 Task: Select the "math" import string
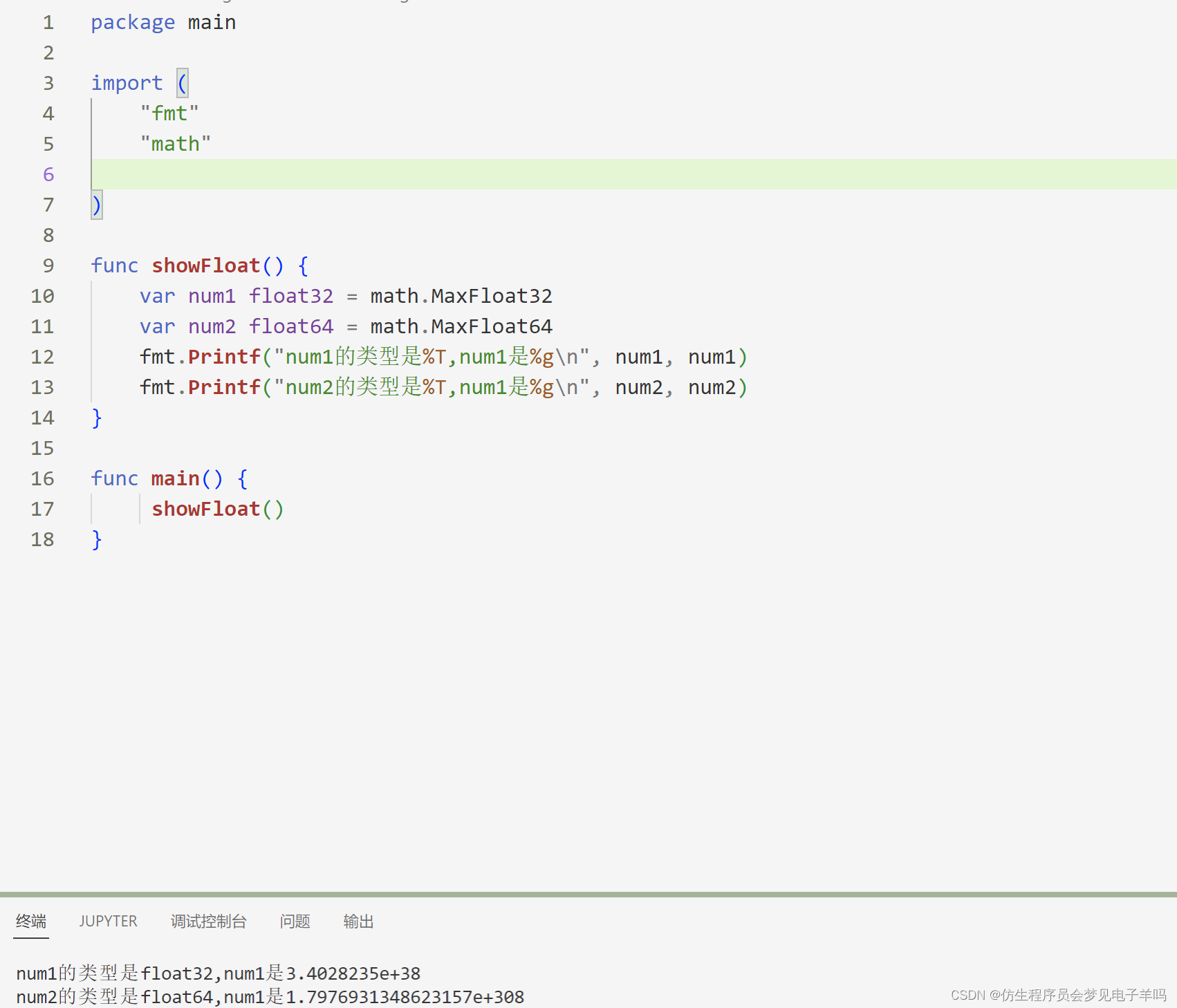tap(176, 144)
